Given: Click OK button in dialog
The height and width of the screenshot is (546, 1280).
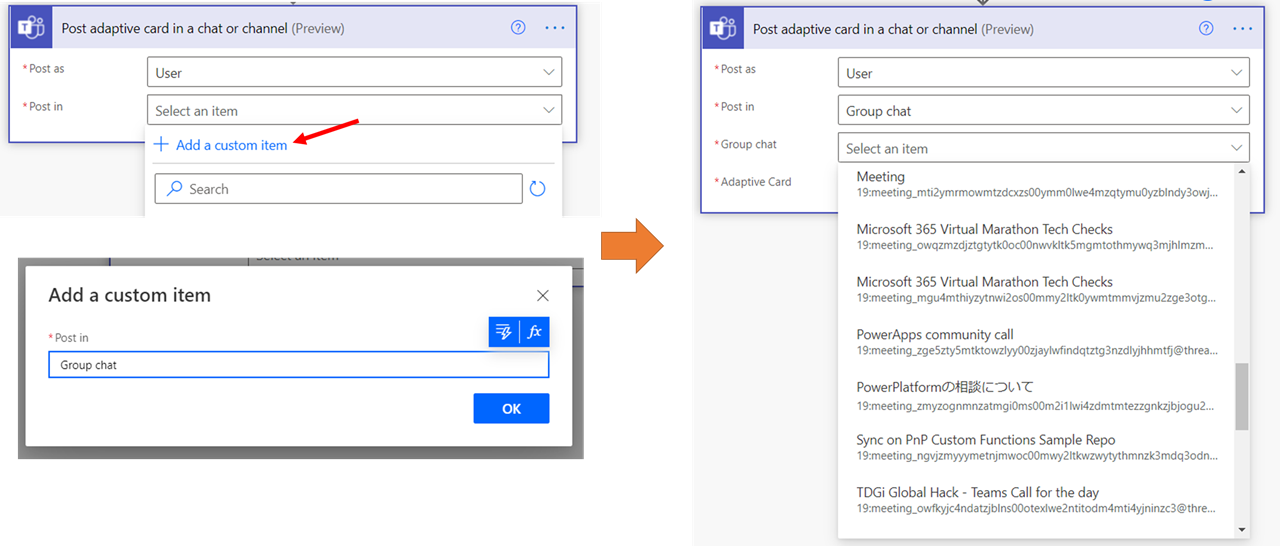Looking at the screenshot, I should [511, 408].
